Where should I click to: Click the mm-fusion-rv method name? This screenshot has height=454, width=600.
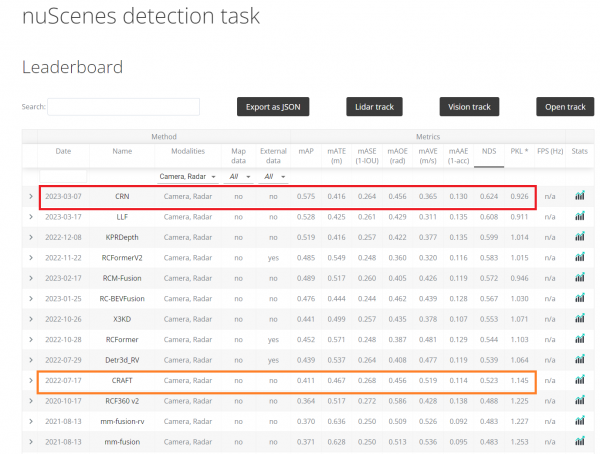122,421
